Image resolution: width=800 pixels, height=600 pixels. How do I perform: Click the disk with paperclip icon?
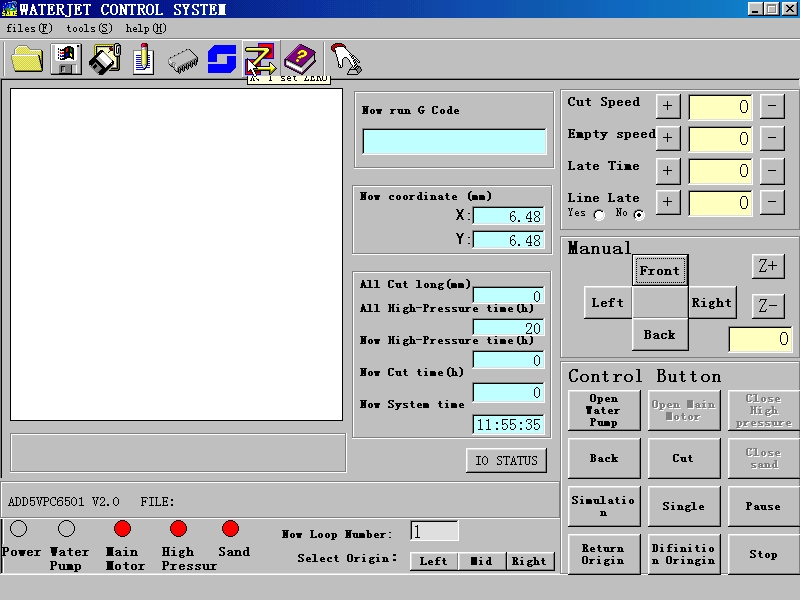click(x=104, y=59)
